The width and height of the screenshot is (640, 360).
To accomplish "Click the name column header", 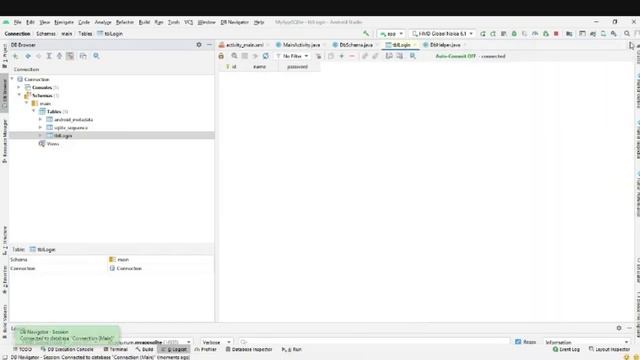I will point(259,67).
